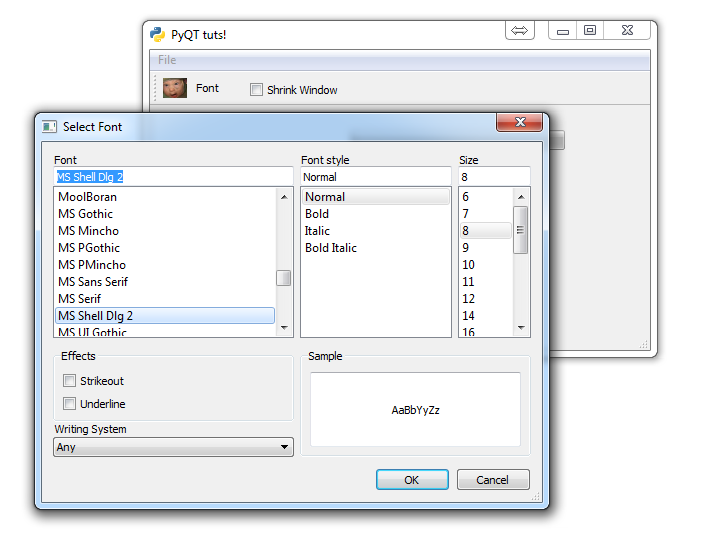Screen dimensions: 702x545
Task: Click the font list scrollbar thumb
Action: [284, 278]
